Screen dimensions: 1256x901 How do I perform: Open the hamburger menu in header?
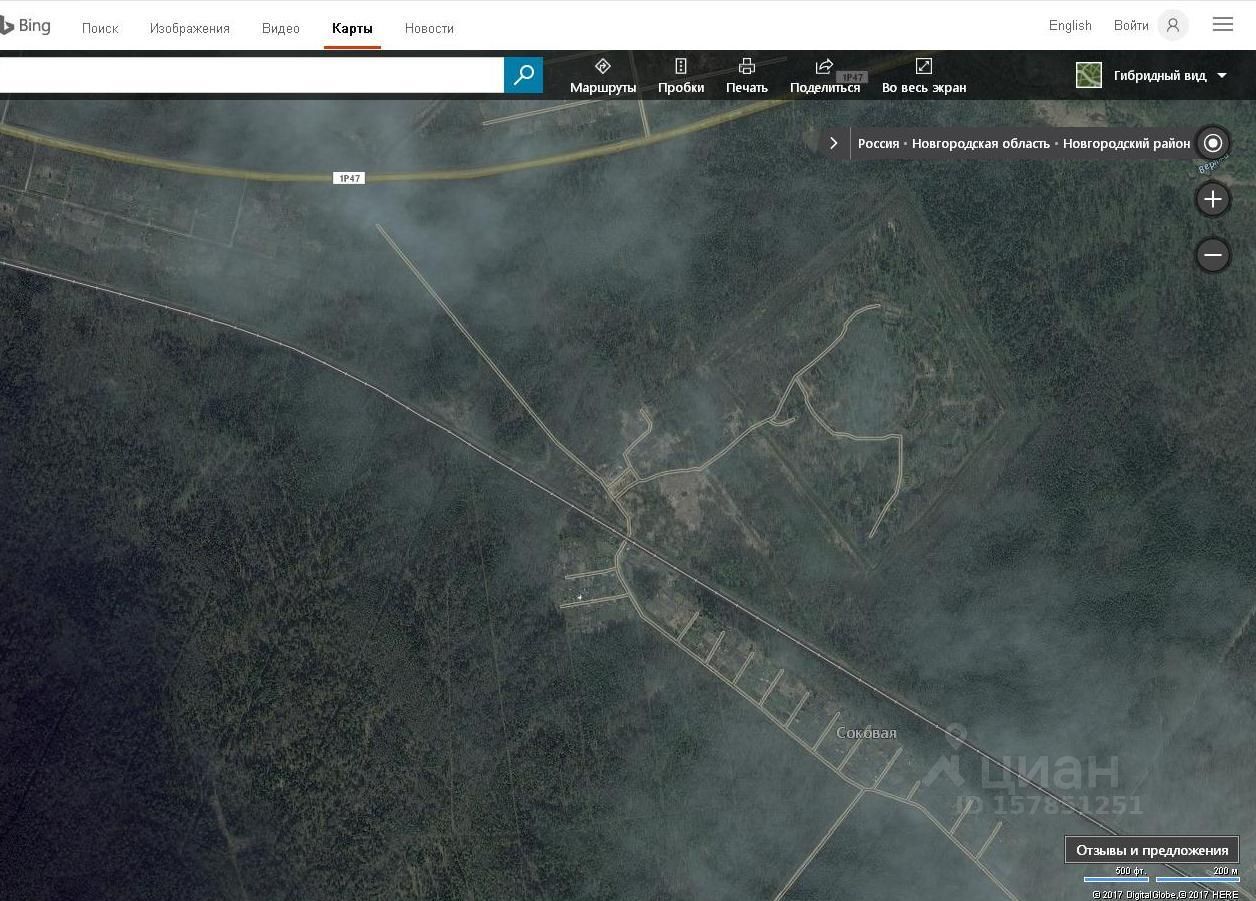(1222, 25)
